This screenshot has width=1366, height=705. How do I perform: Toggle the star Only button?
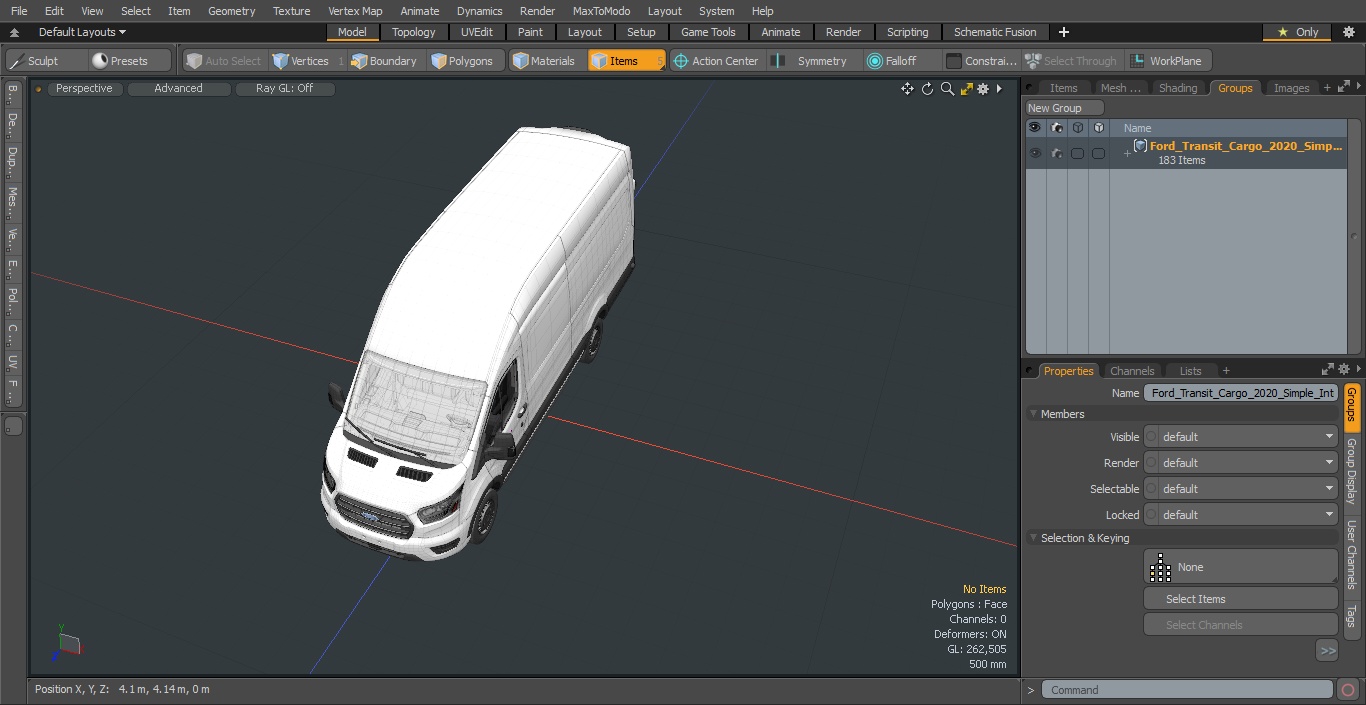[x=1297, y=32]
